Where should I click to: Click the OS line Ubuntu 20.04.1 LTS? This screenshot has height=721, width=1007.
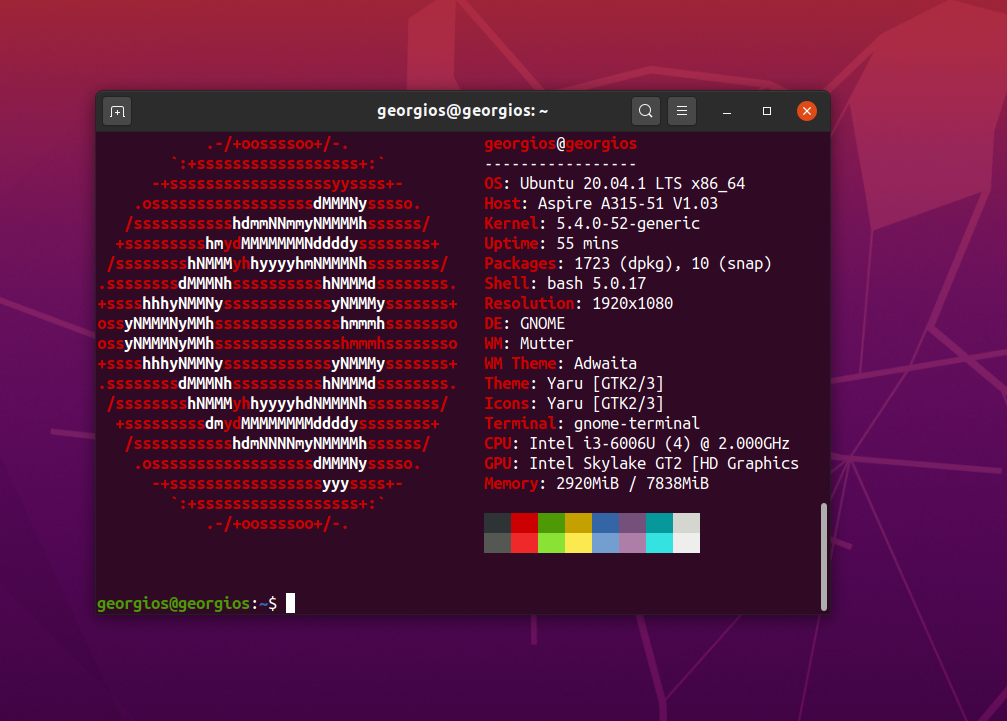(615, 184)
